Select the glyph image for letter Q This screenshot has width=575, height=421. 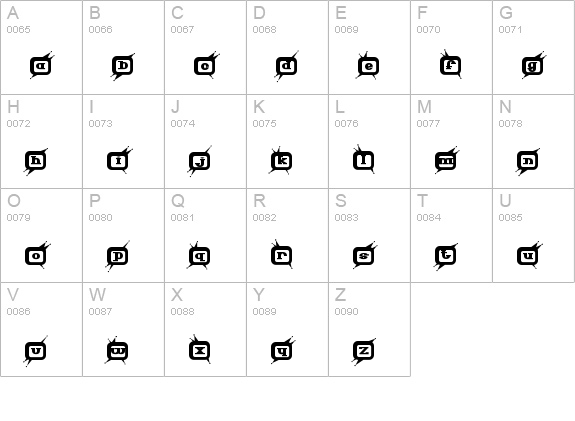pos(199,256)
